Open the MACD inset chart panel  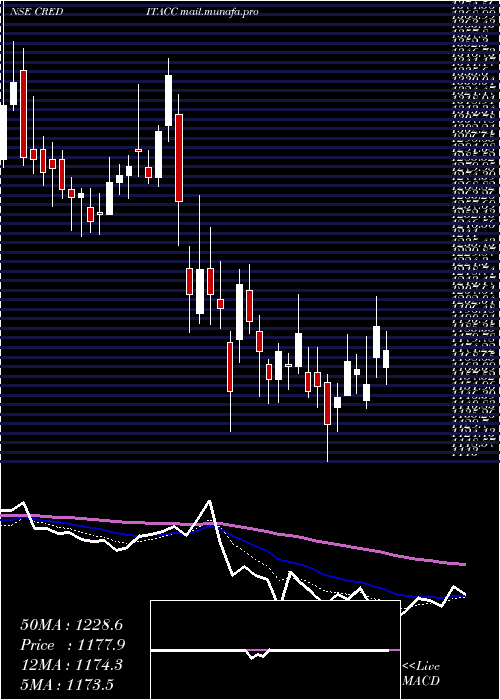click(x=275, y=650)
